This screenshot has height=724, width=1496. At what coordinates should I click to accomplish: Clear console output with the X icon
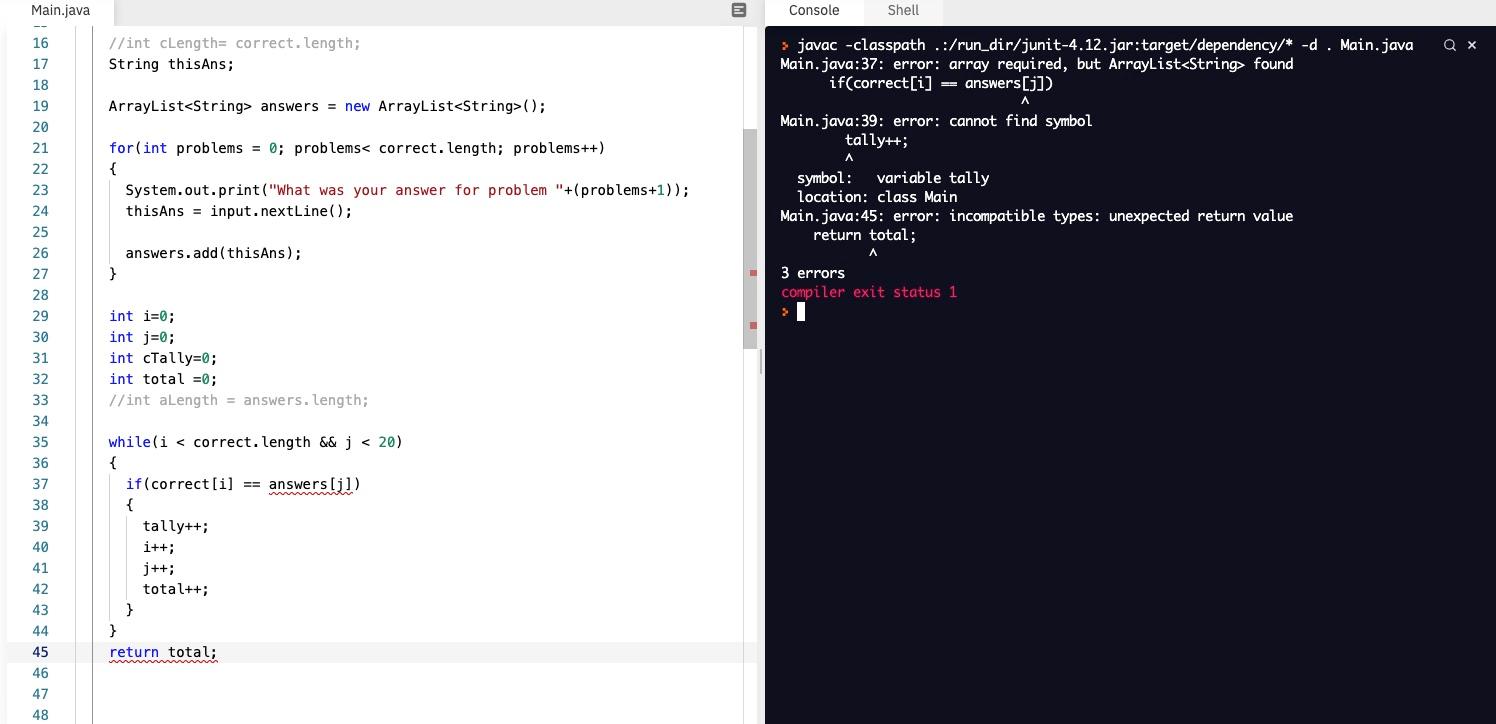[1471, 45]
